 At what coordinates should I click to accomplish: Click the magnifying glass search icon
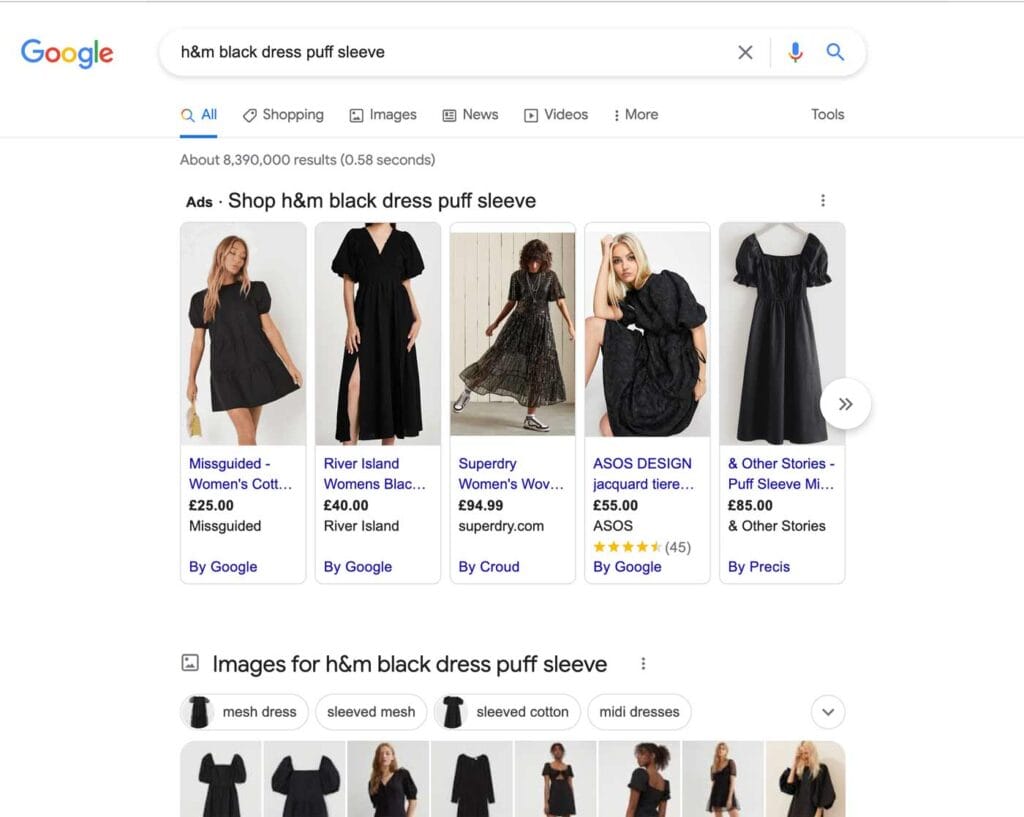click(x=836, y=52)
